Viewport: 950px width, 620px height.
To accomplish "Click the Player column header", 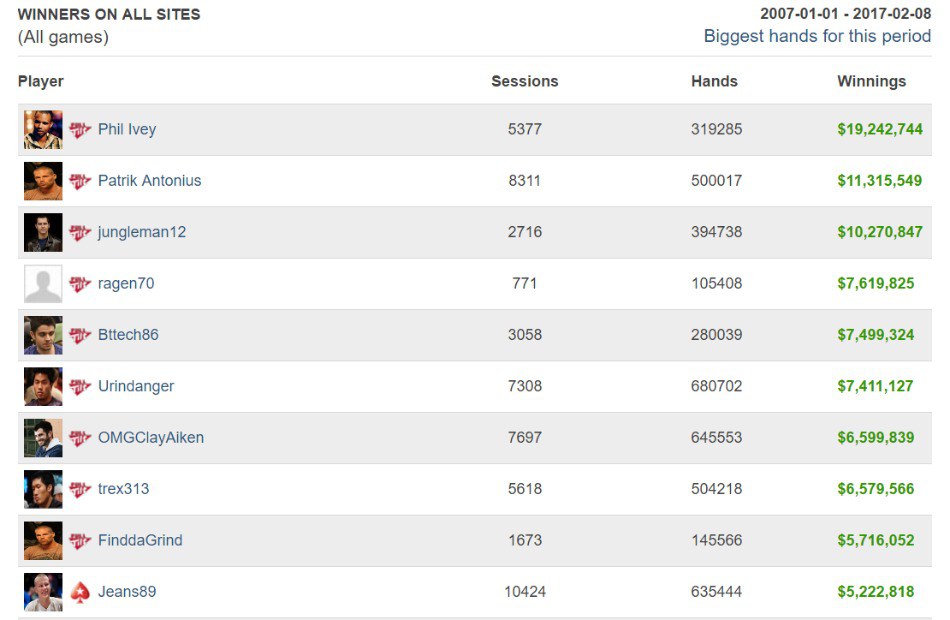I will click(x=41, y=82).
